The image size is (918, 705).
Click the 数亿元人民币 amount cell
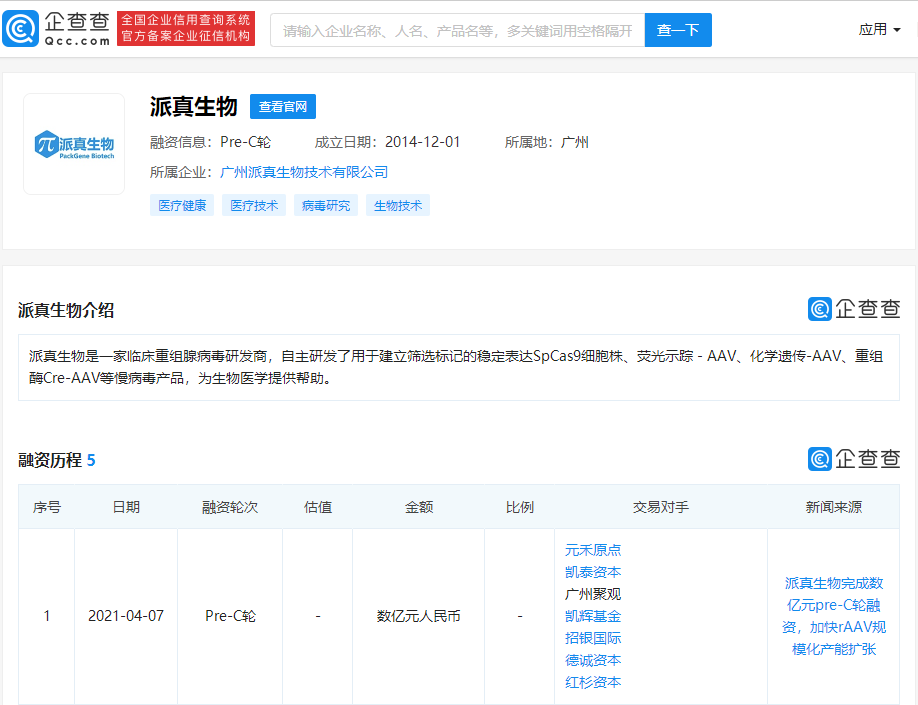(x=419, y=616)
